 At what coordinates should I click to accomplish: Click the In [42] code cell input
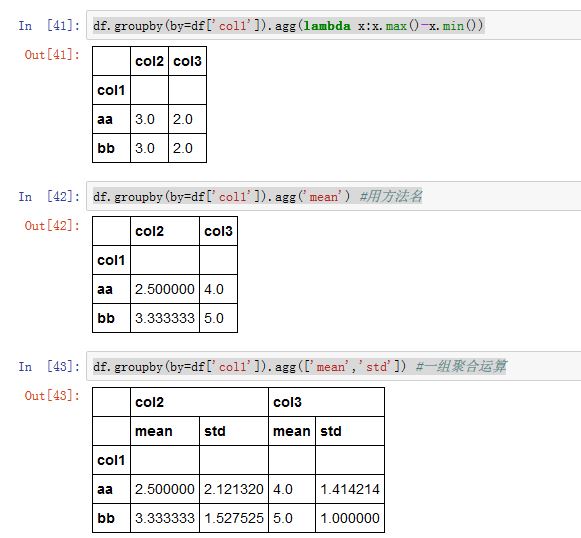(x=333, y=196)
